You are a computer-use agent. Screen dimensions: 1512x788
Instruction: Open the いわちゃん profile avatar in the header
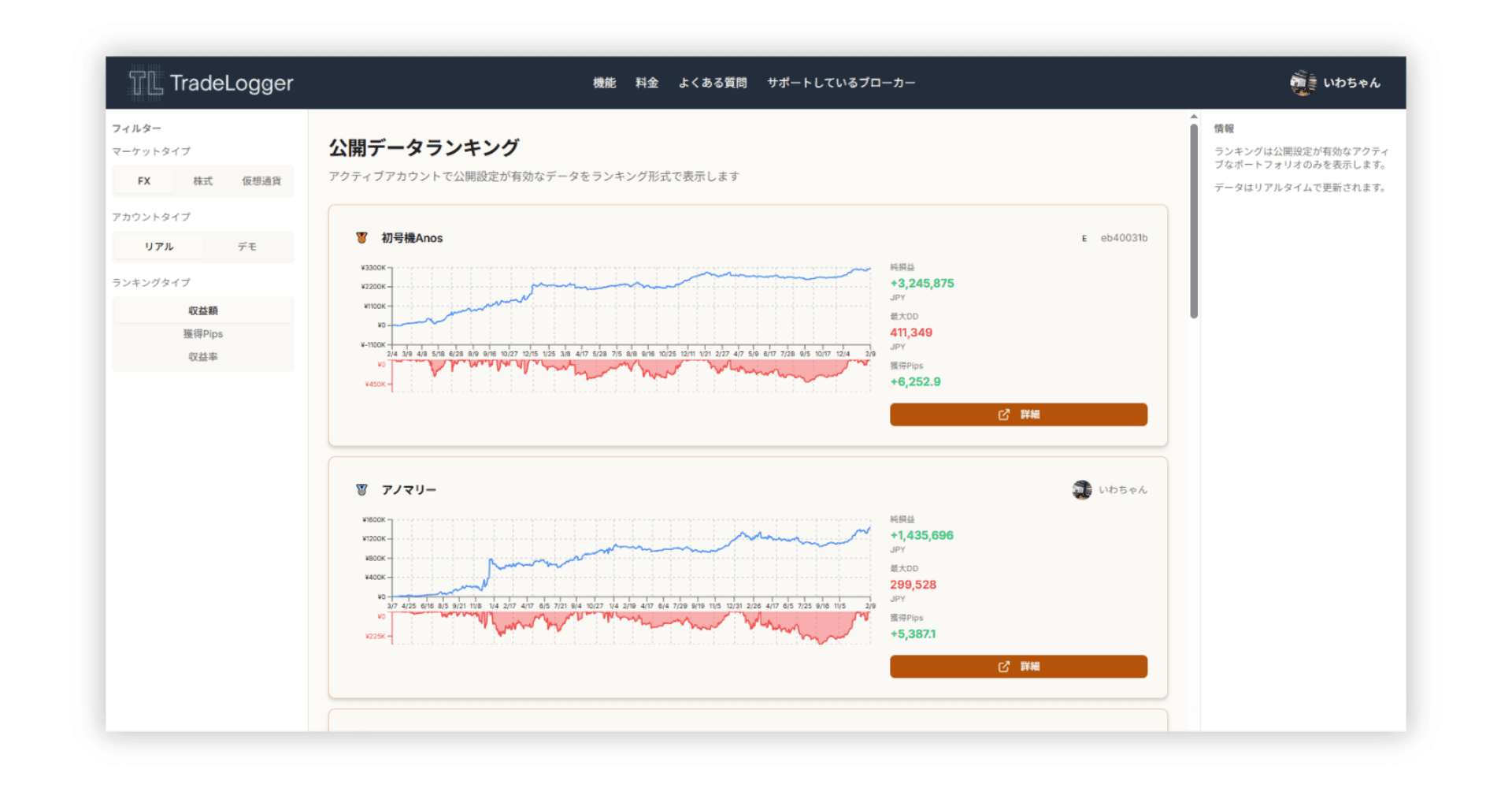(x=1303, y=82)
